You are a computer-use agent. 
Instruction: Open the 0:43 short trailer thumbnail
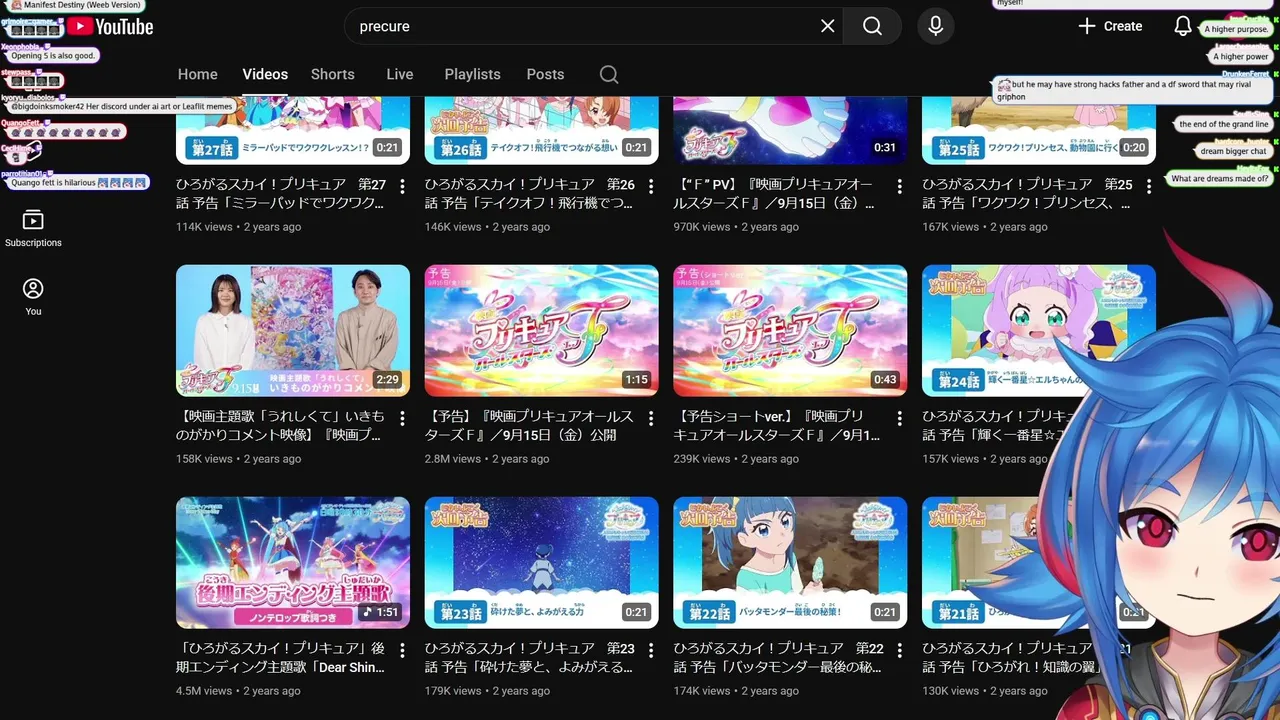tap(790, 331)
